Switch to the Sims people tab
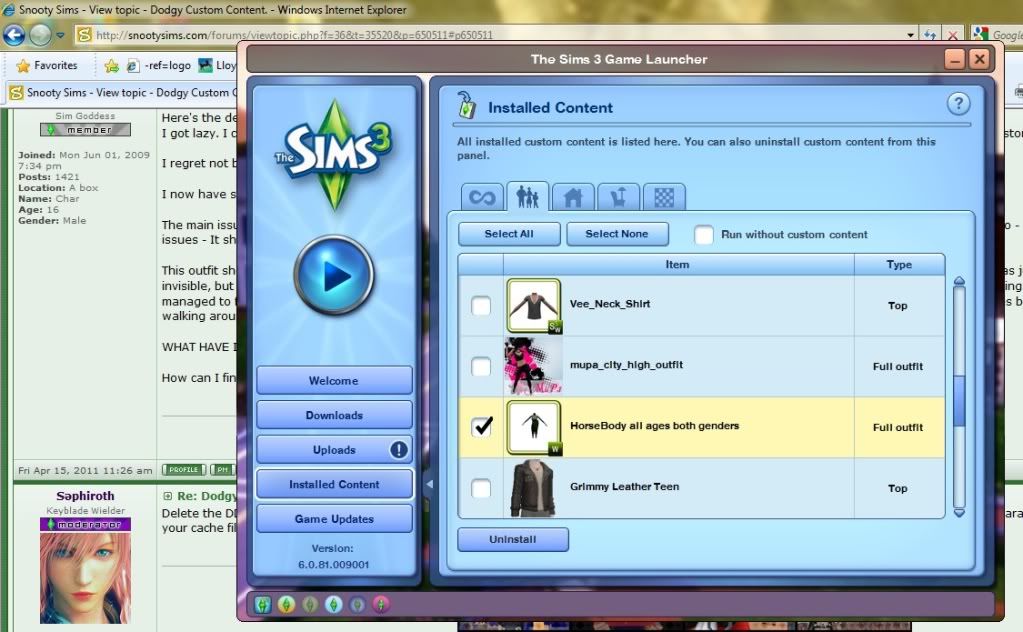The image size is (1023, 632). pos(527,196)
